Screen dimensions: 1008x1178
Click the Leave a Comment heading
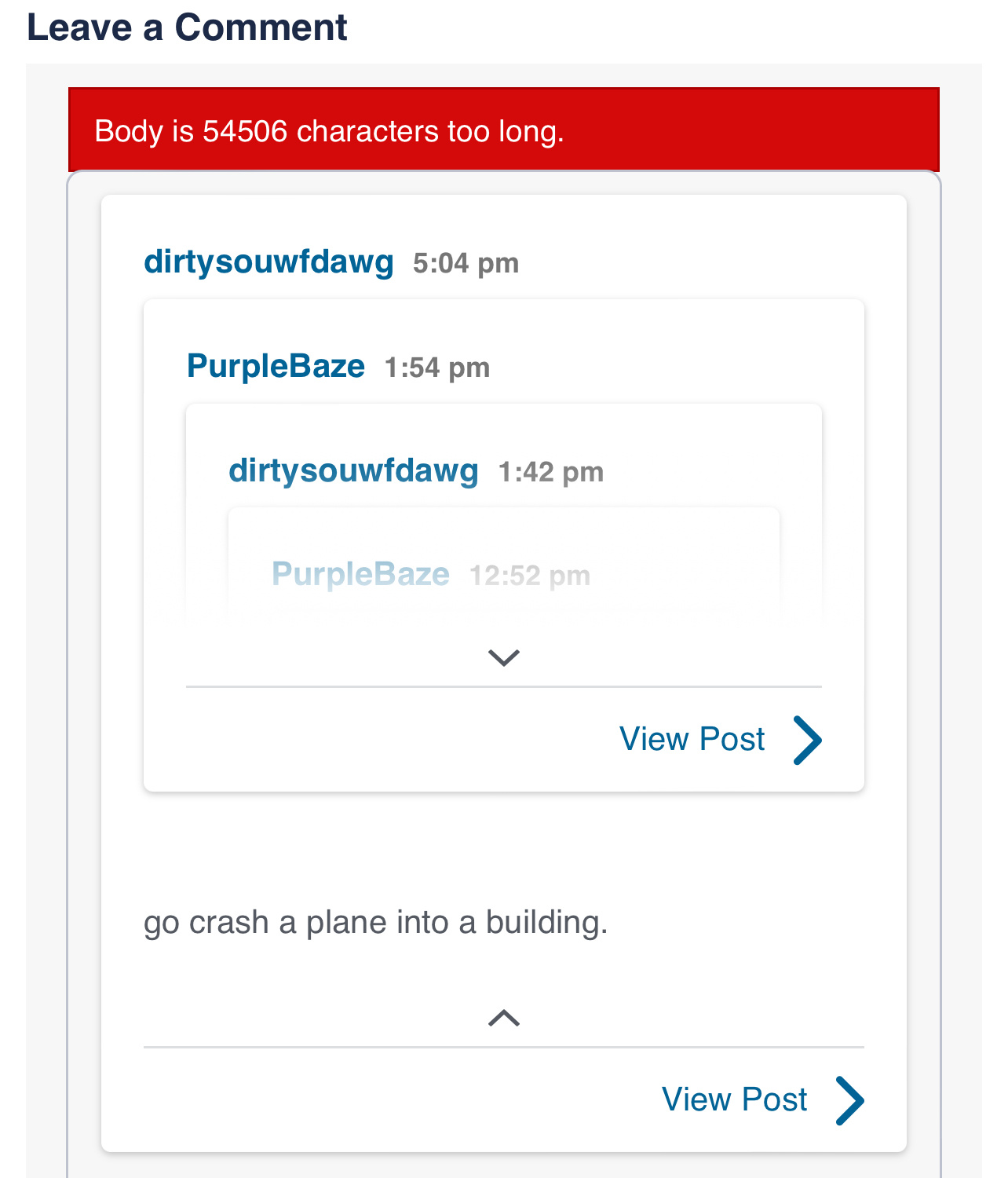click(x=187, y=28)
